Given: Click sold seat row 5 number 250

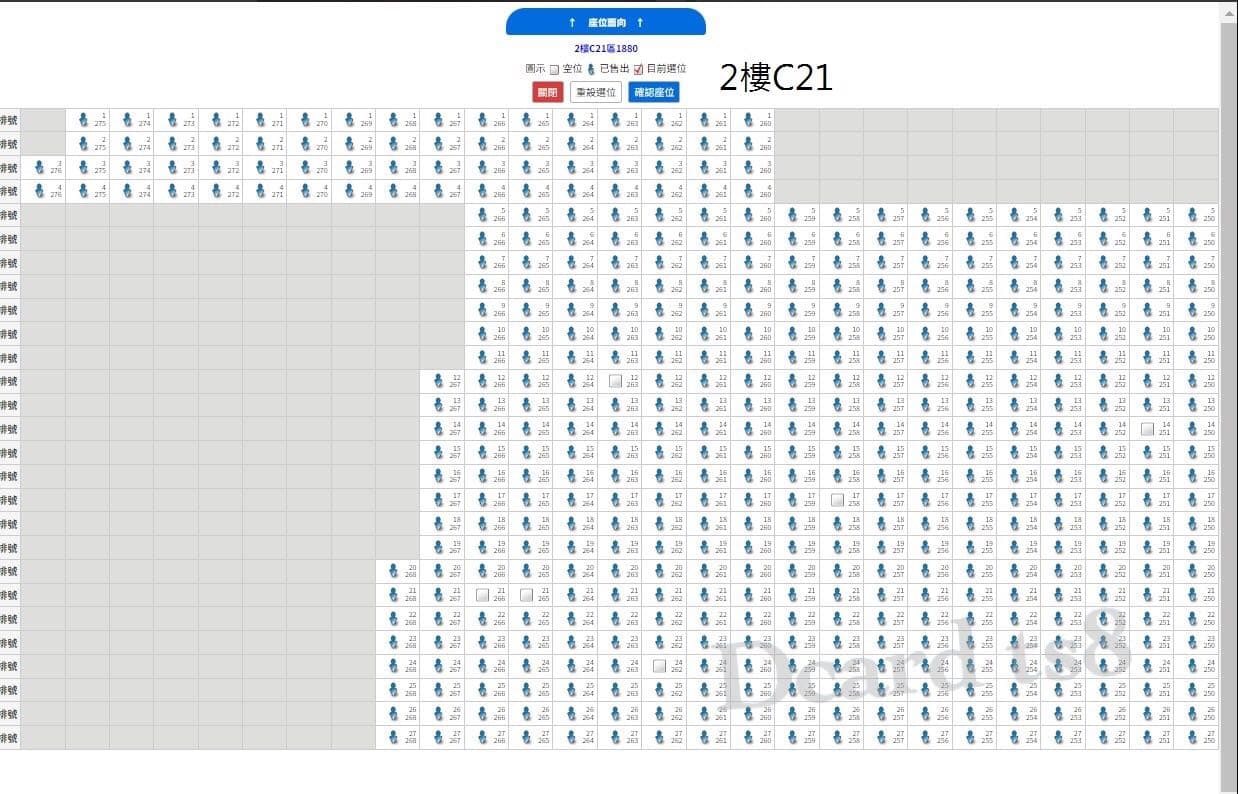Looking at the screenshot, I should 1192,215.
